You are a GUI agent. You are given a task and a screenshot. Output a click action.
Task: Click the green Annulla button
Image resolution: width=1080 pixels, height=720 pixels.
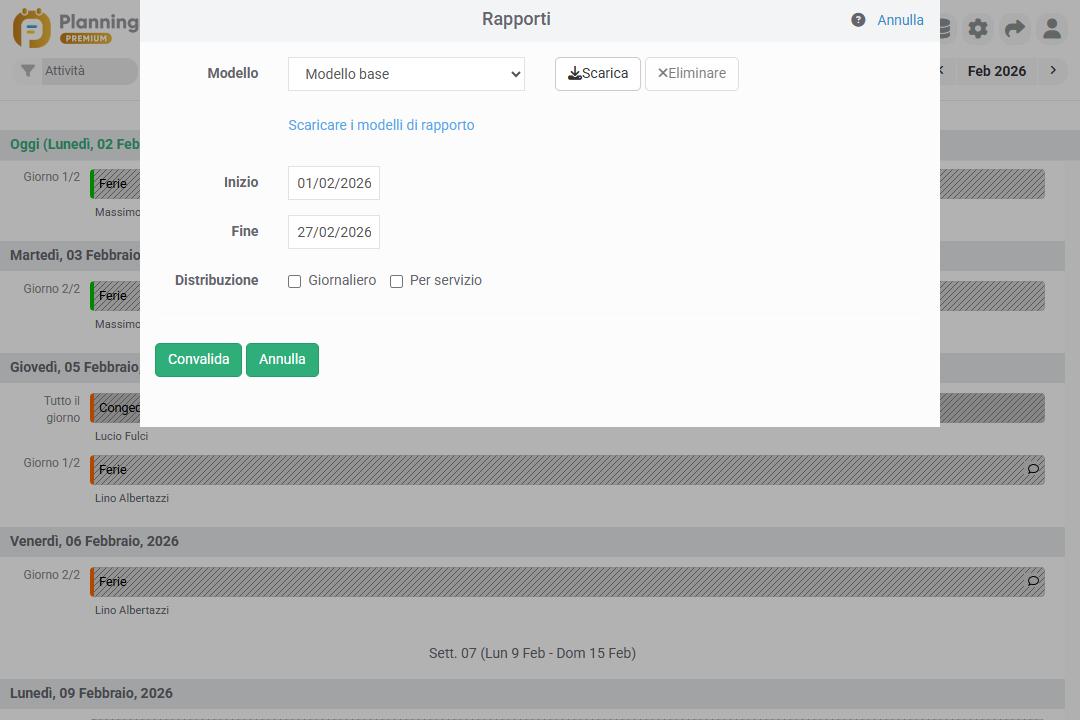pos(282,360)
